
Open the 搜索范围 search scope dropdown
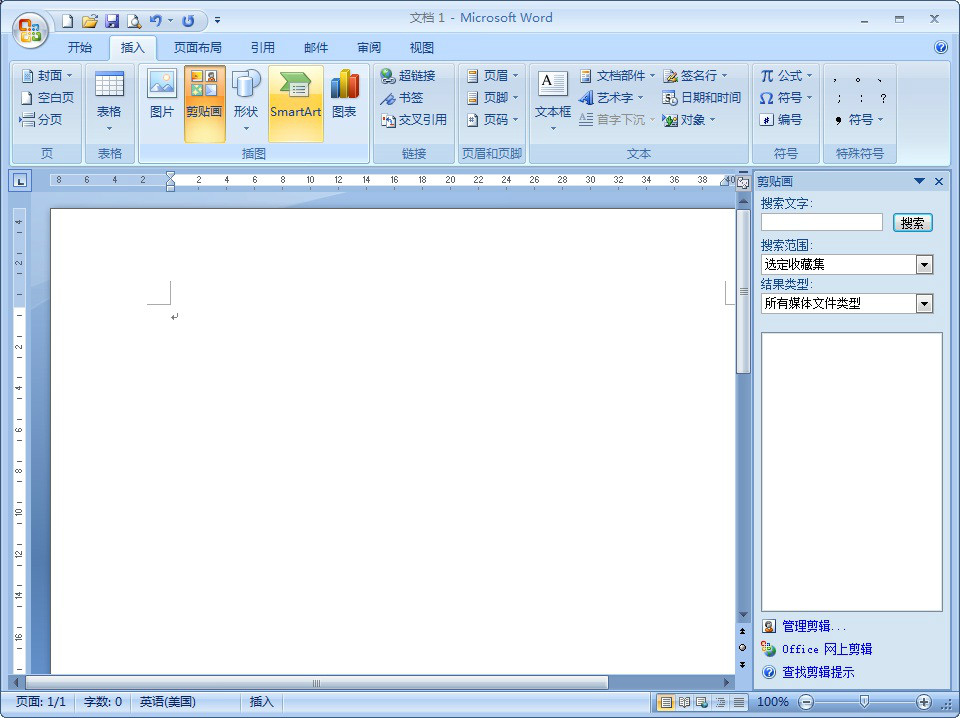925,263
